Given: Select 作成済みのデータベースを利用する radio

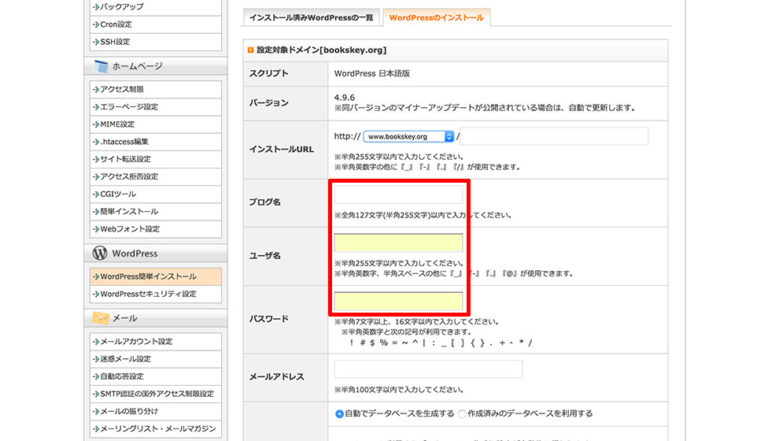Looking at the screenshot, I should click(461, 414).
